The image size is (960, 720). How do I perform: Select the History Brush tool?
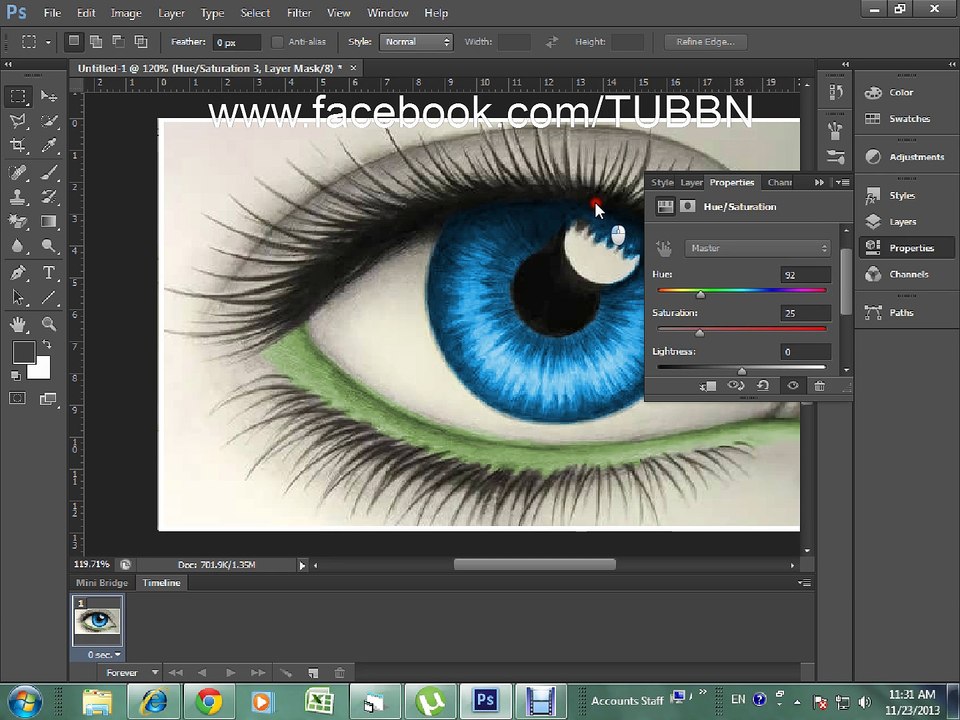click(x=49, y=197)
